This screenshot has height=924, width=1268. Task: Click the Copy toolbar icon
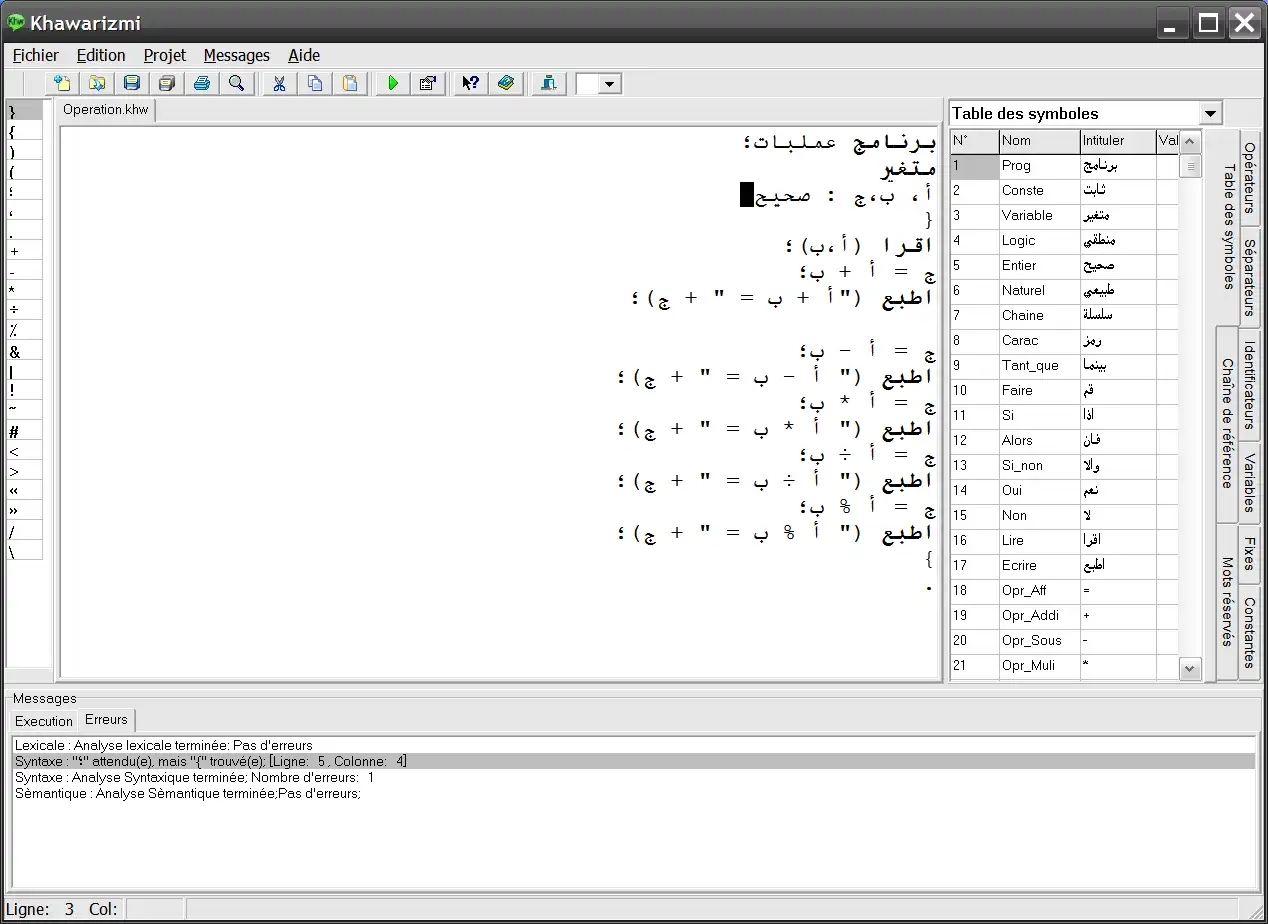click(x=315, y=84)
